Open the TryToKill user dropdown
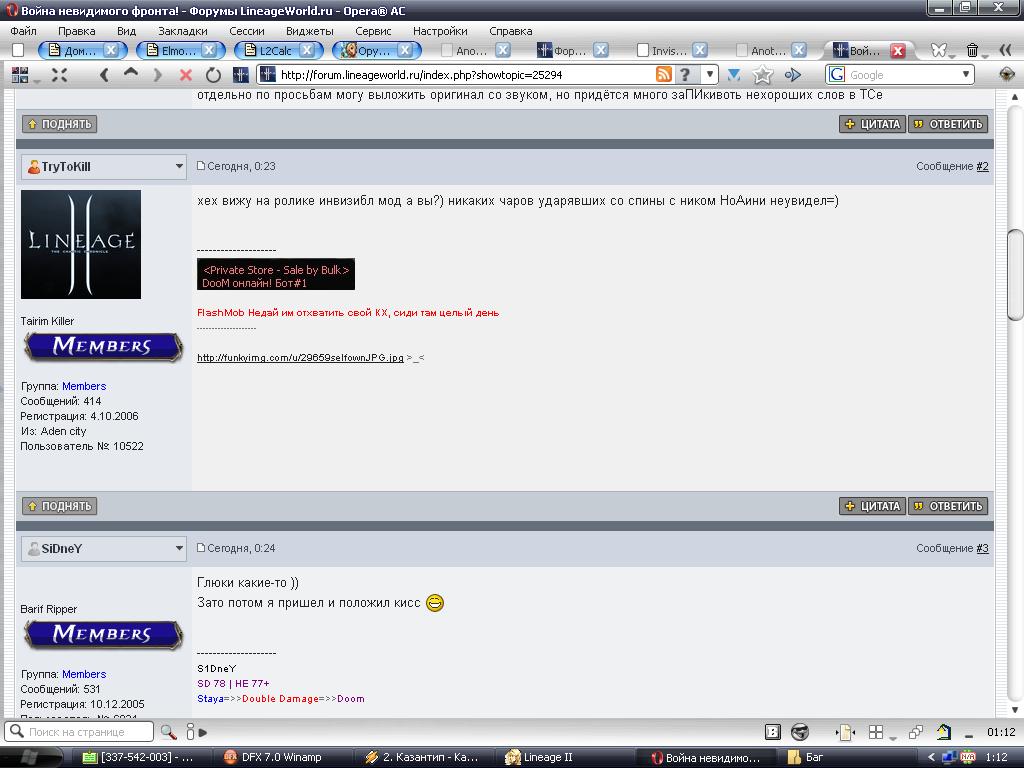Image resolution: width=1024 pixels, height=768 pixels. [x=179, y=167]
